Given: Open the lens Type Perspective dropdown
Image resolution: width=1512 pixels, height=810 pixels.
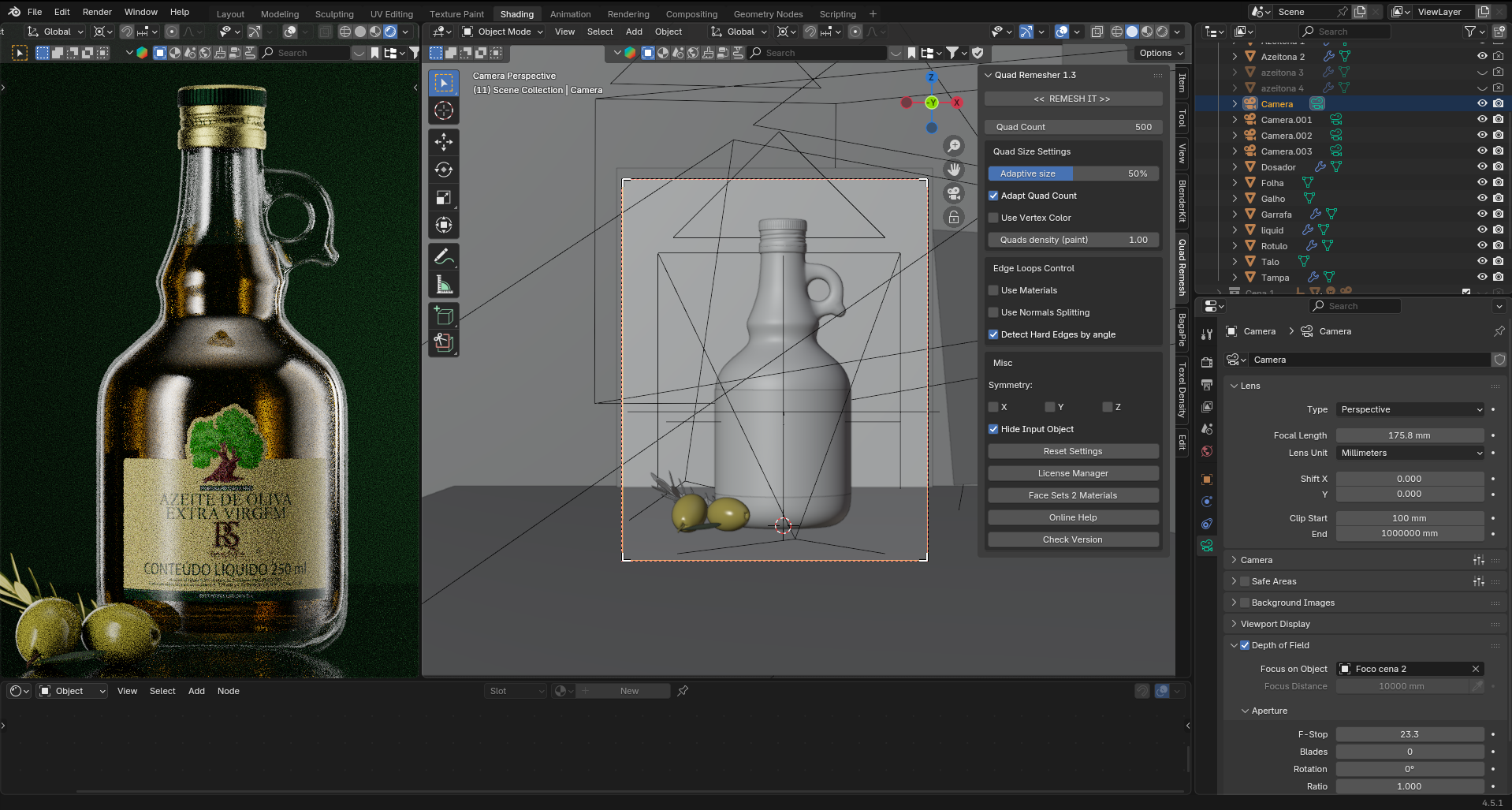Looking at the screenshot, I should click(1410, 409).
